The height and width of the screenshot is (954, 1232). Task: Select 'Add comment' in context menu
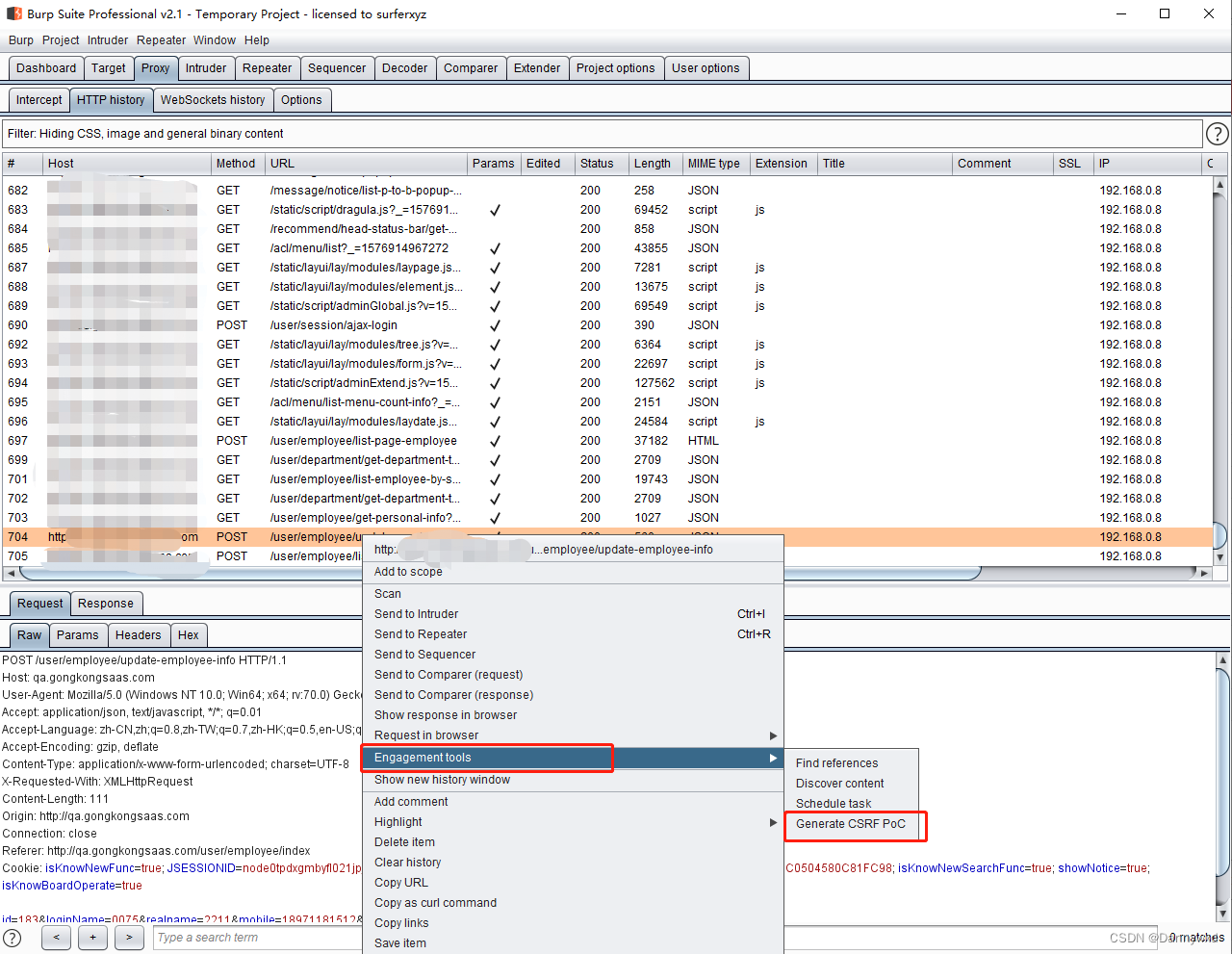tap(573, 802)
